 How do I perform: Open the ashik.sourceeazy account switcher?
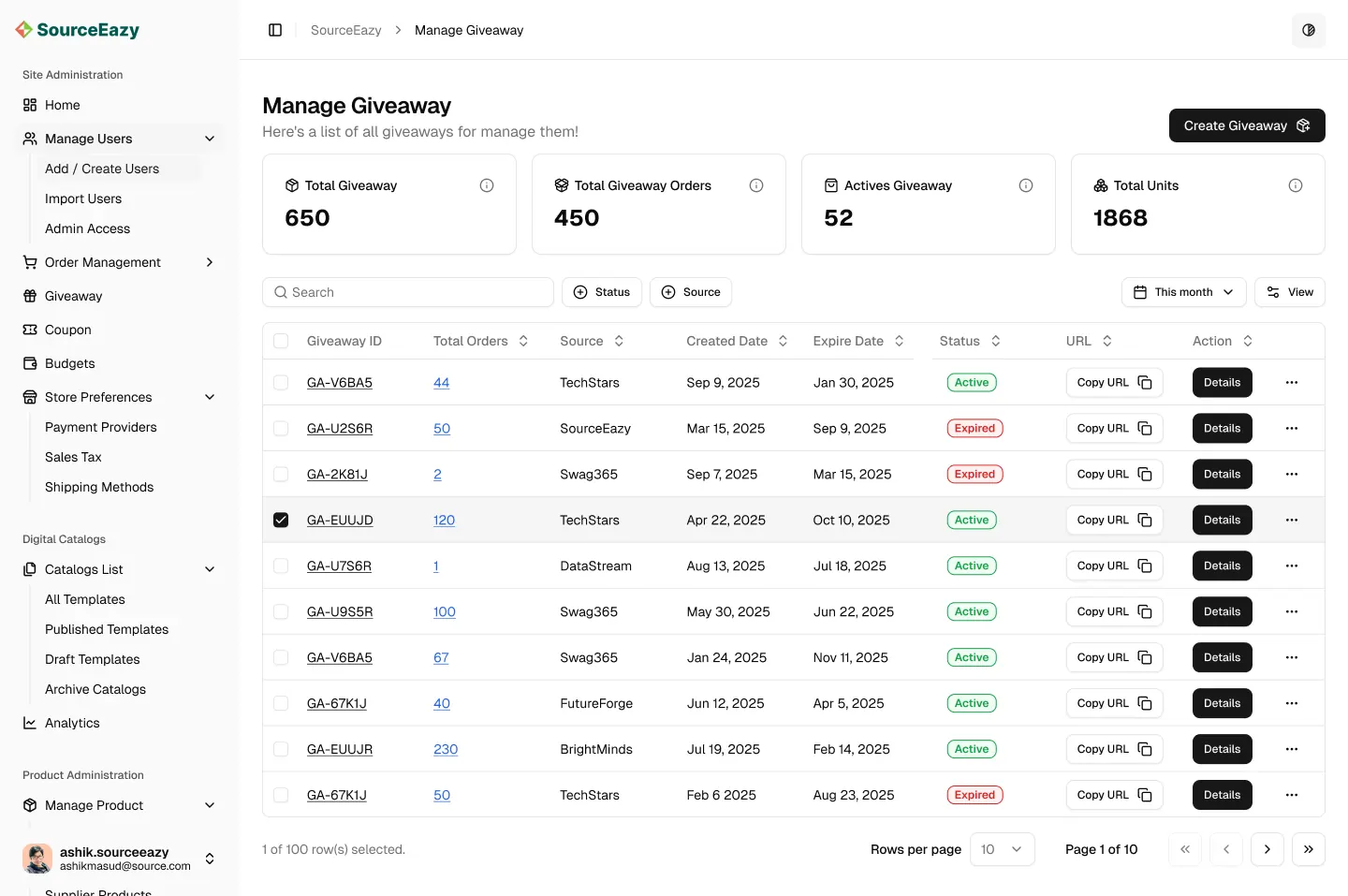pyautogui.click(x=120, y=859)
